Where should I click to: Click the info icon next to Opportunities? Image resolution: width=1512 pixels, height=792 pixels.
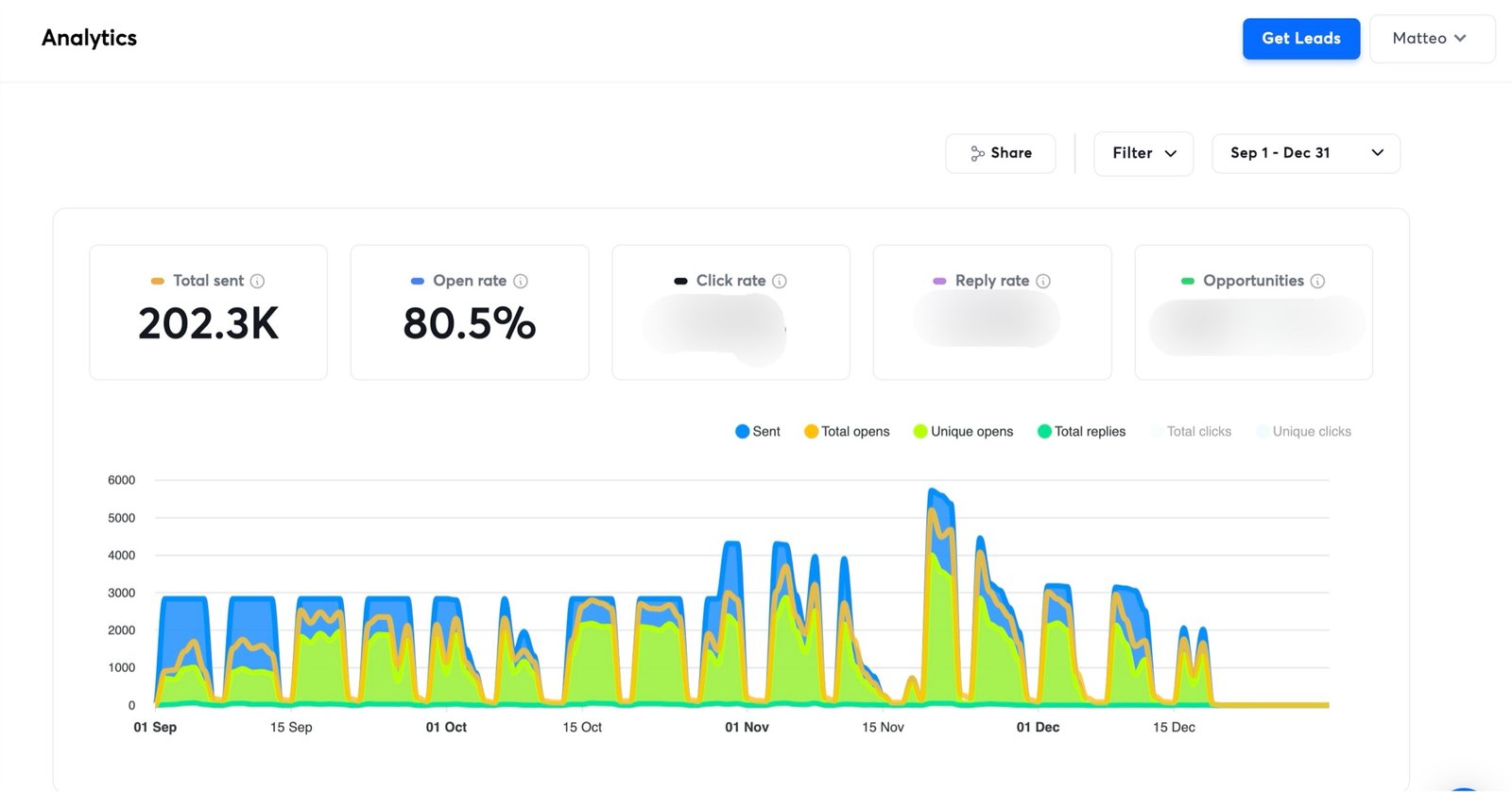pos(1317,281)
